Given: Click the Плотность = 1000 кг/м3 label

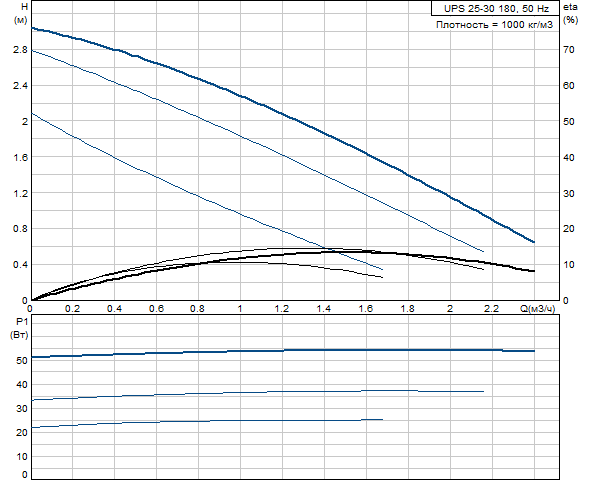Looking at the screenshot, I should [494, 25].
